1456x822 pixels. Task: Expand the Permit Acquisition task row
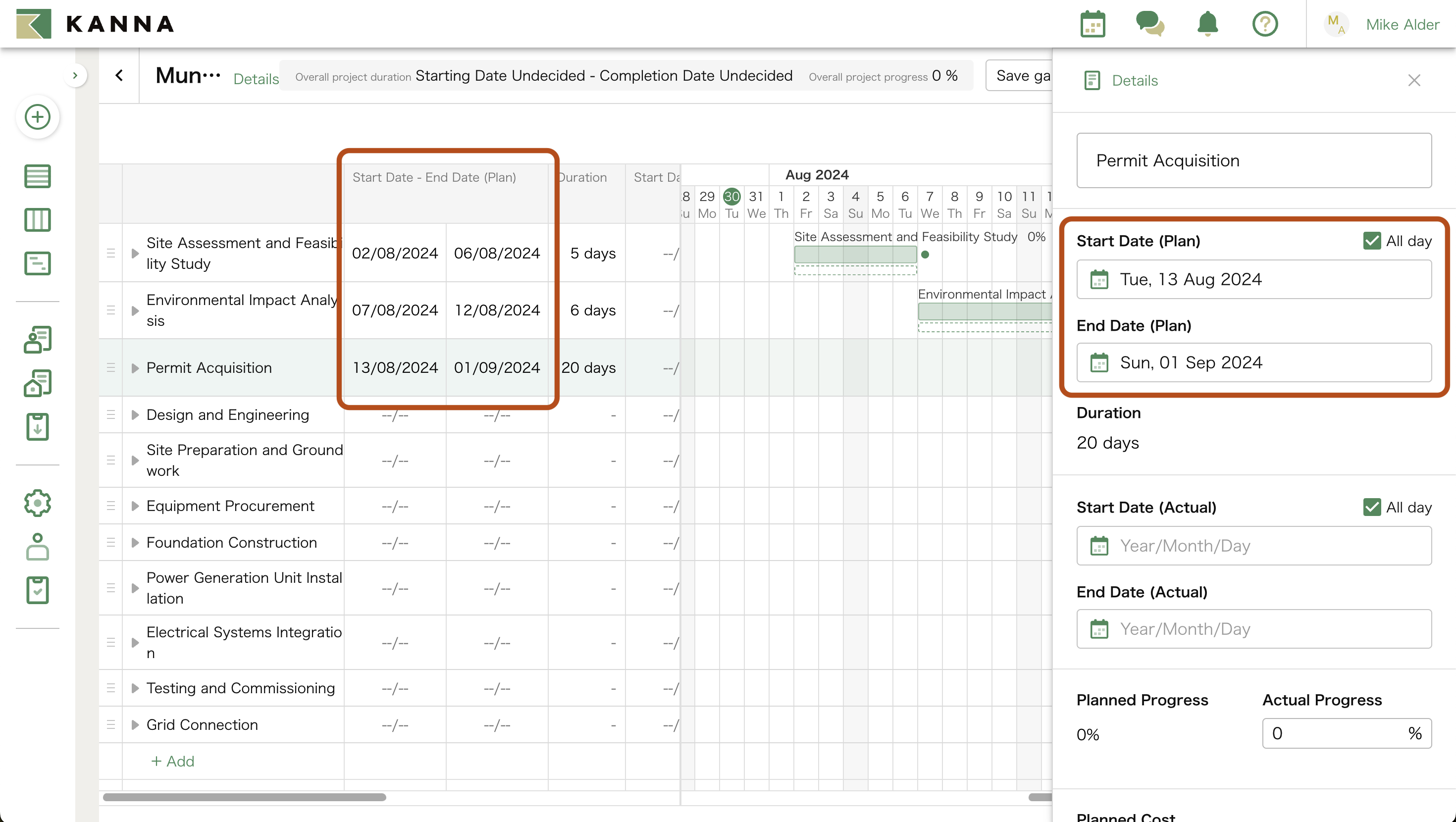tap(135, 367)
